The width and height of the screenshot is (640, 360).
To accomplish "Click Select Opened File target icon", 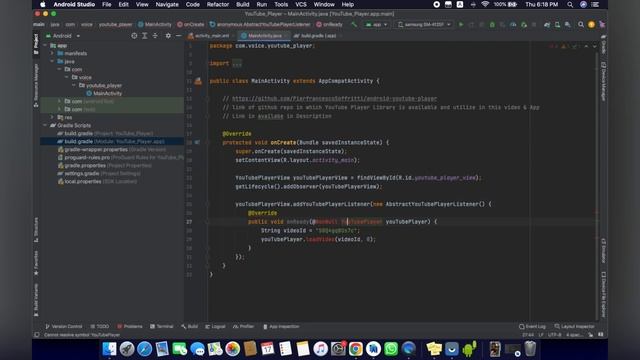I will [134, 36].
